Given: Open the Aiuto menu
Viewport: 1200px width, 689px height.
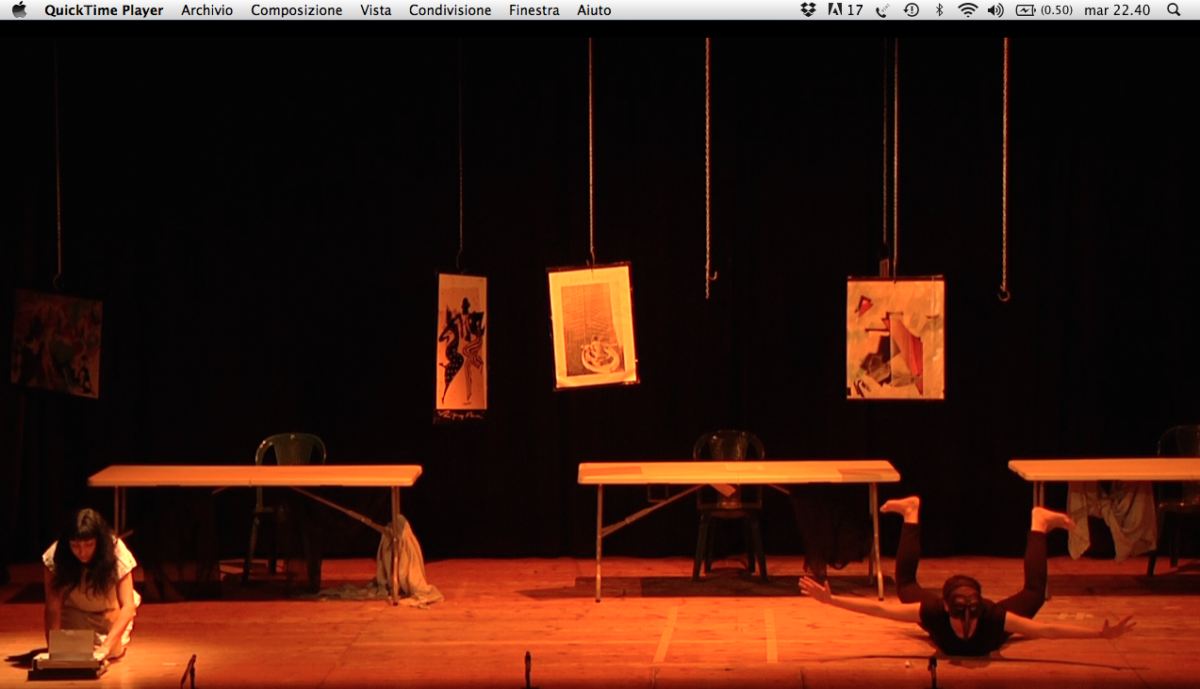Looking at the screenshot, I should pyautogui.click(x=594, y=10).
